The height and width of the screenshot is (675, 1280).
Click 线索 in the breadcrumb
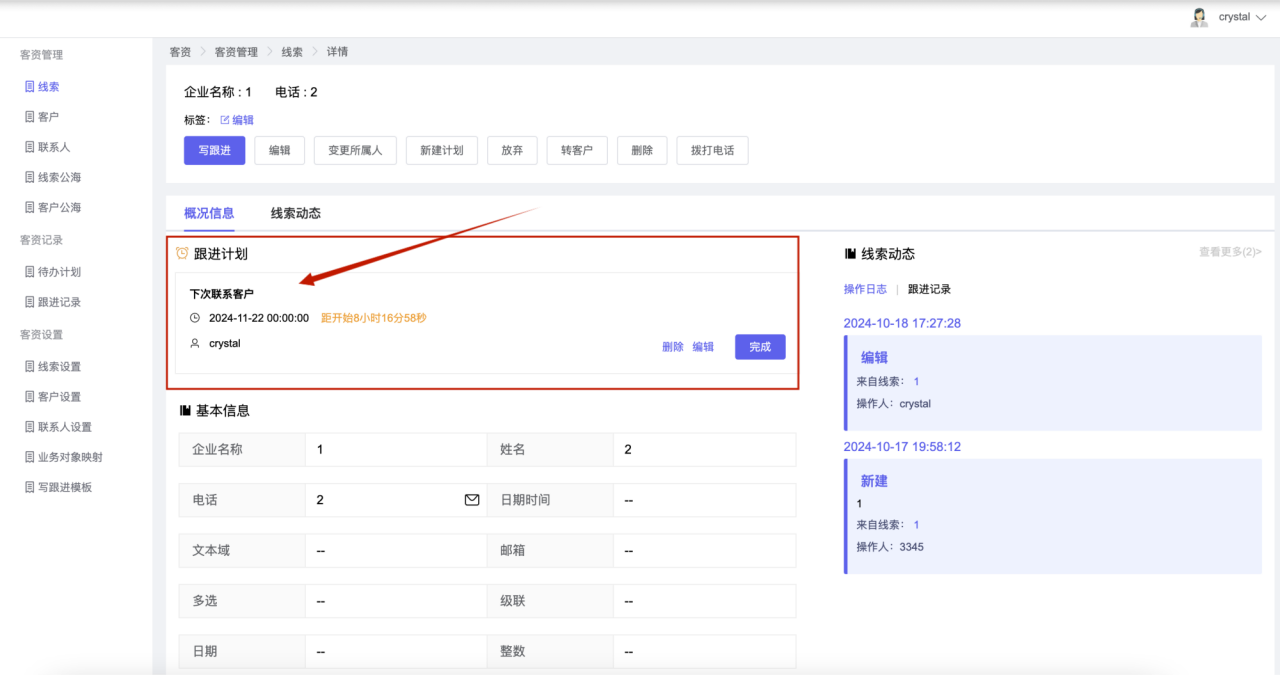coord(292,51)
